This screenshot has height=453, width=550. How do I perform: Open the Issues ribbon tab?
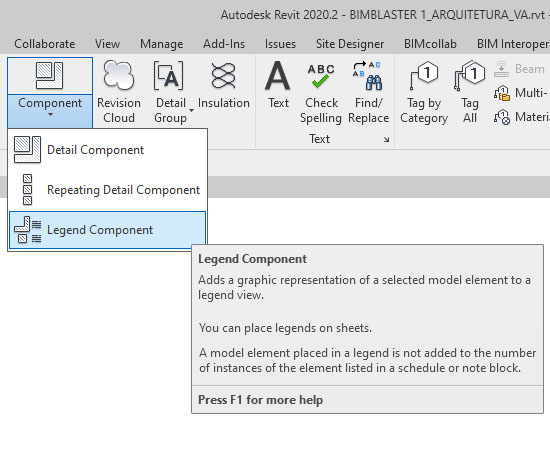280,44
